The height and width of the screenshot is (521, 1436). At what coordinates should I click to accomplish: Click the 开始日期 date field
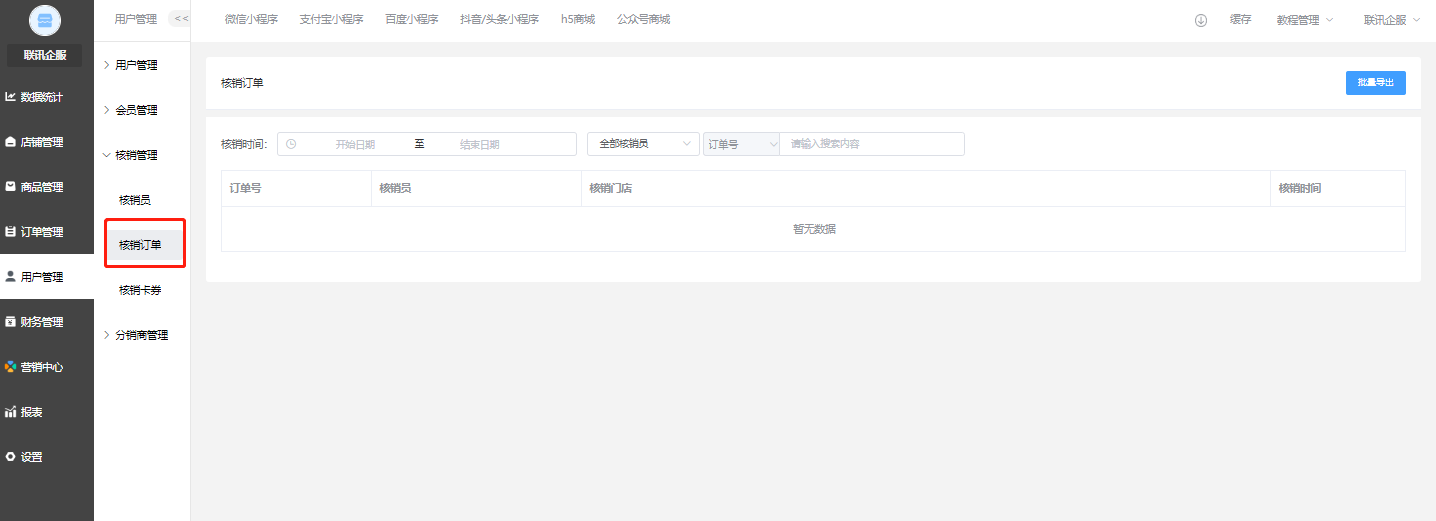tap(355, 144)
